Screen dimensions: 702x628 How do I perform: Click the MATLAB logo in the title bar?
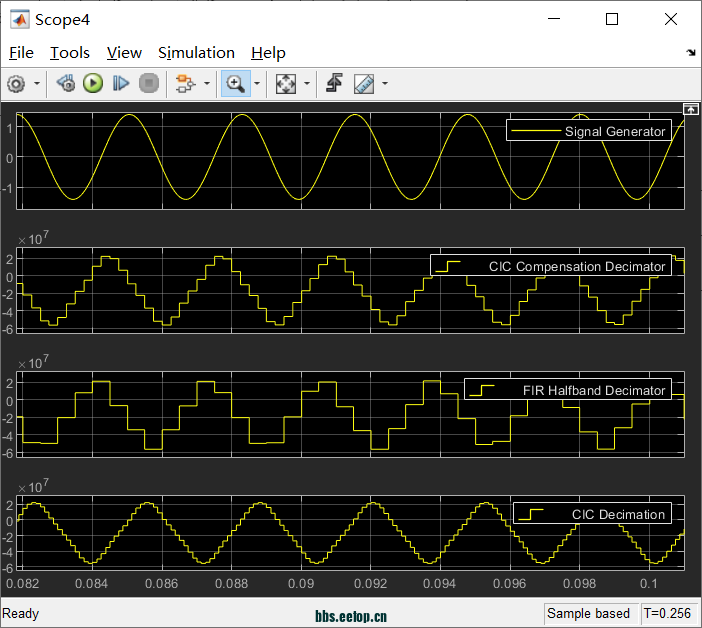click(x=19, y=20)
